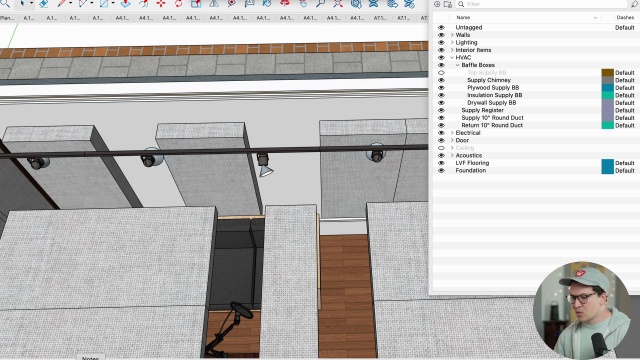Expand the Lighting tag folder
This screenshot has width=640, height=360.
pos(452,42)
